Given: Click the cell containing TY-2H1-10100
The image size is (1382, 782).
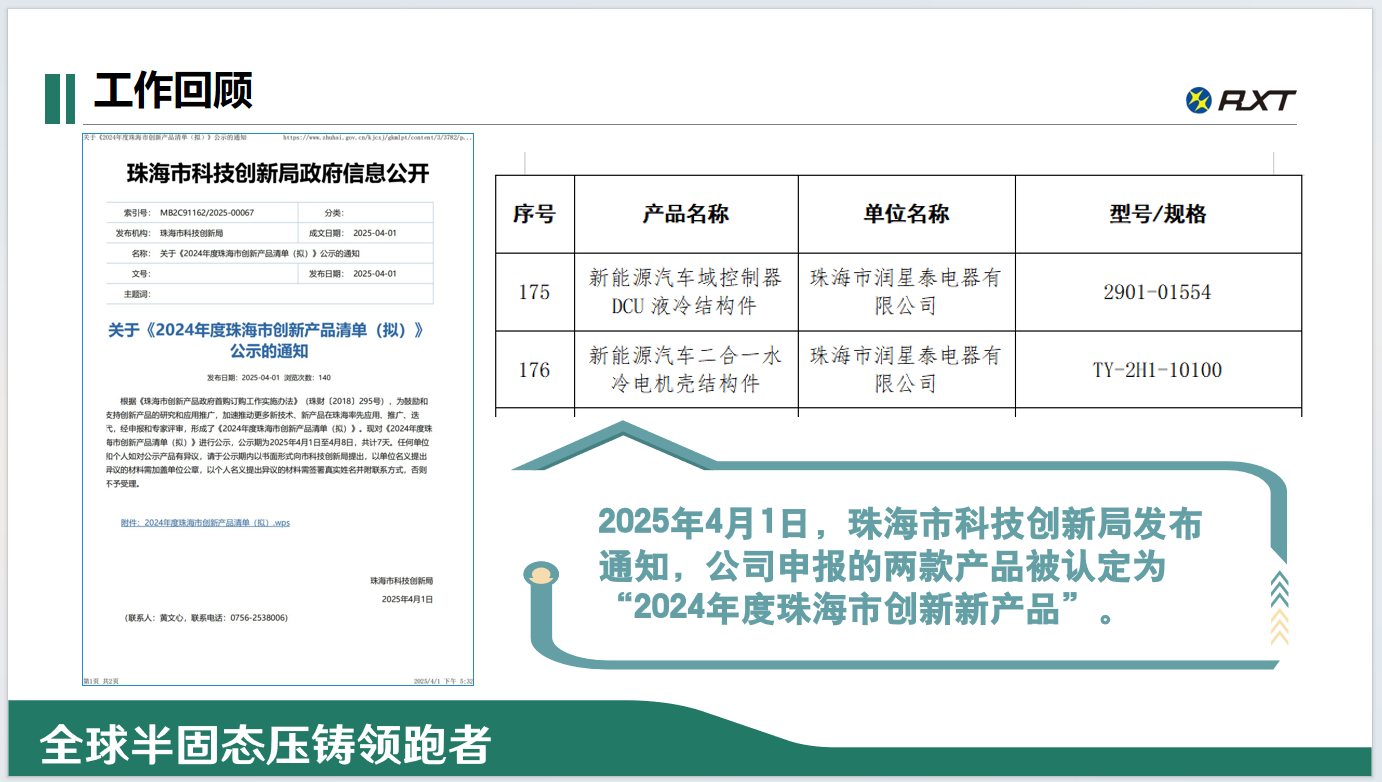Looking at the screenshot, I should pyautogui.click(x=1156, y=369).
